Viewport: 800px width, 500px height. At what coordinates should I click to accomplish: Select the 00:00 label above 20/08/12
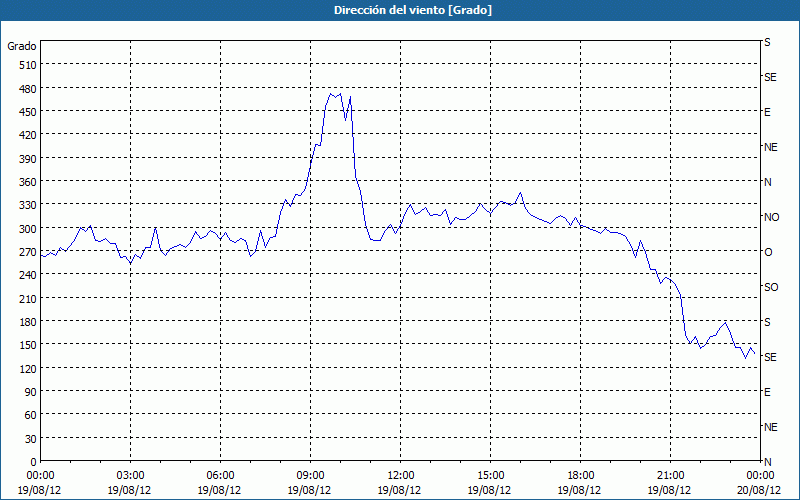click(x=760, y=476)
